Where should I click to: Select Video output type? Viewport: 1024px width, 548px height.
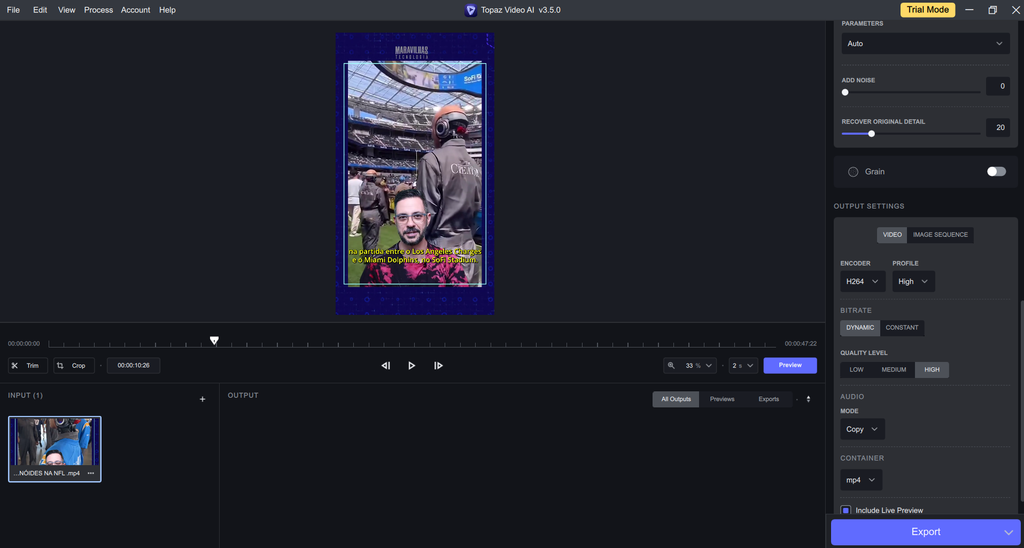pyautogui.click(x=892, y=235)
